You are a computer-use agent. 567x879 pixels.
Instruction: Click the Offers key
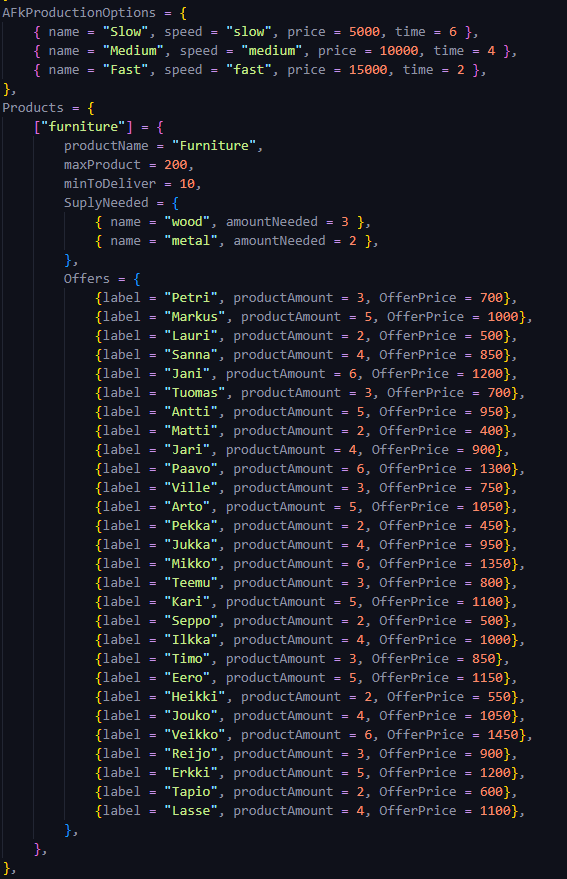click(87, 279)
